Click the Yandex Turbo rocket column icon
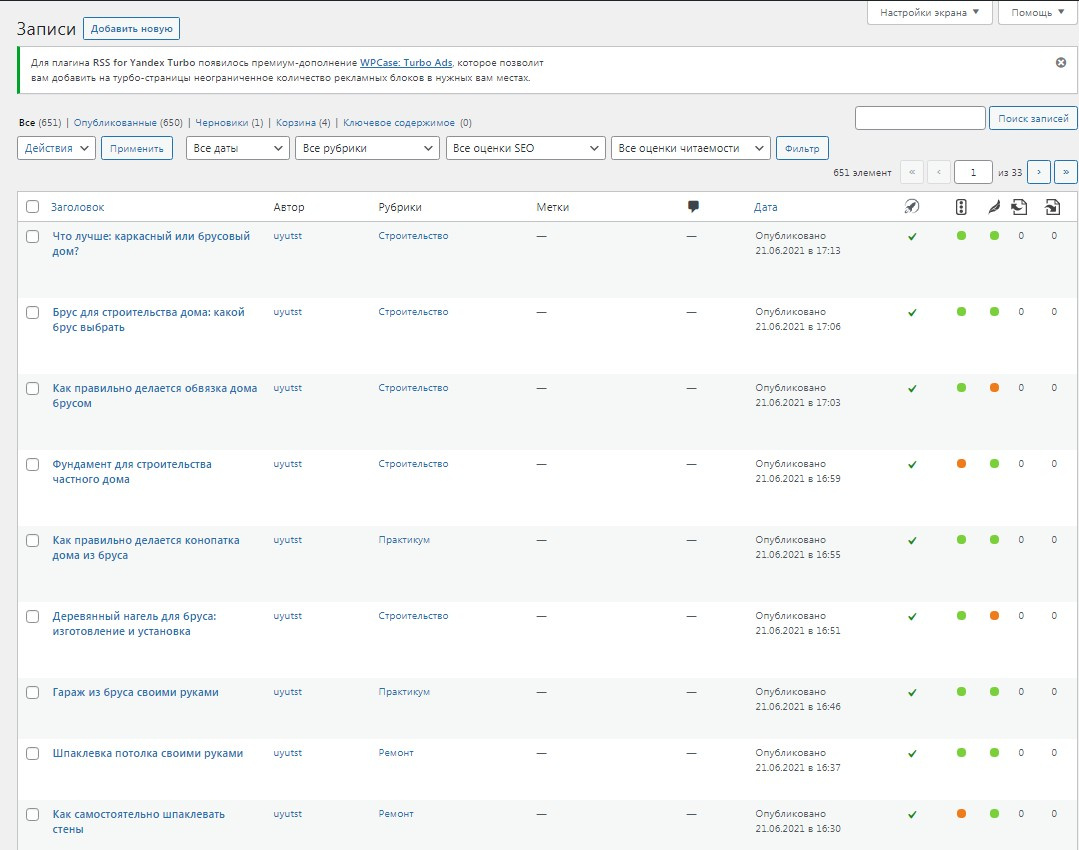This screenshot has width=1079, height=850. pyautogui.click(x=911, y=207)
